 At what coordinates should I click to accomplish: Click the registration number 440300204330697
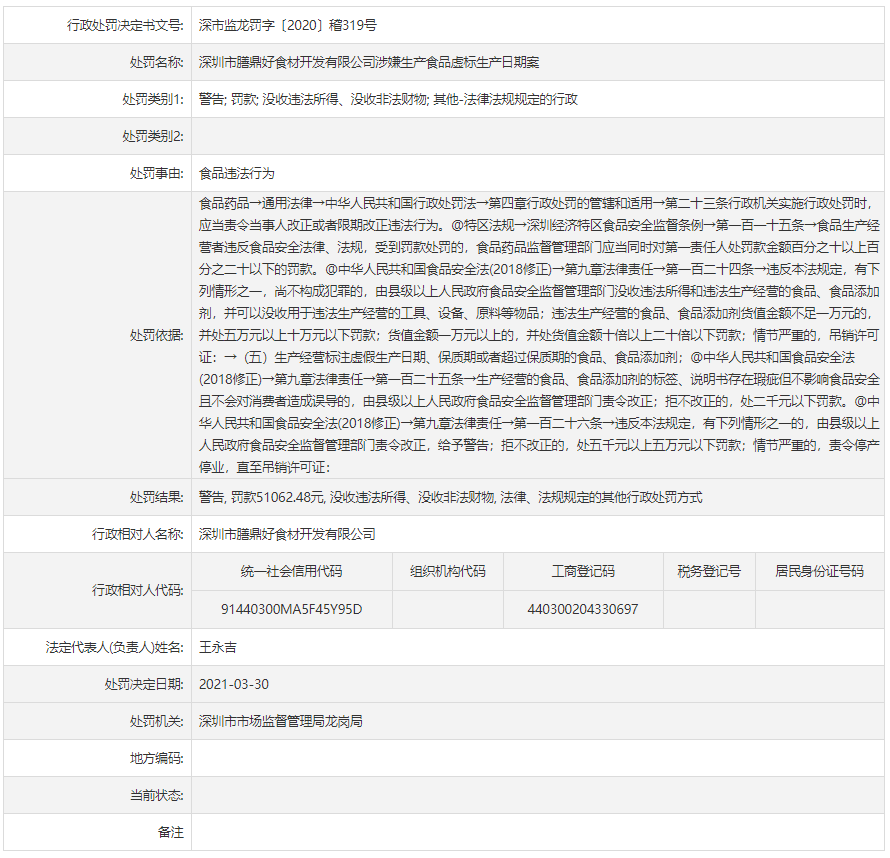(x=582, y=609)
